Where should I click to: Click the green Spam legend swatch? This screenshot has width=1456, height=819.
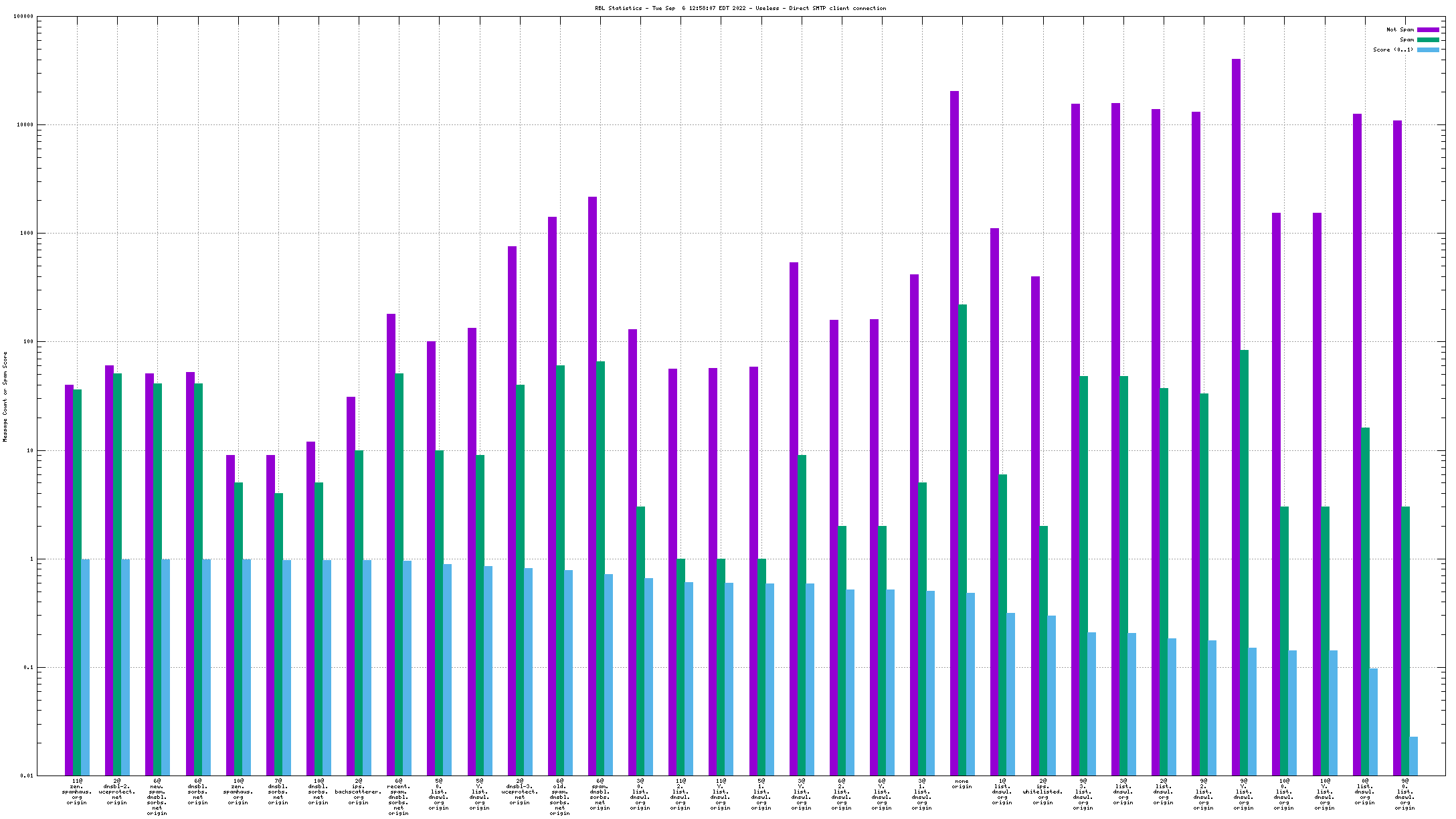click(x=1428, y=39)
